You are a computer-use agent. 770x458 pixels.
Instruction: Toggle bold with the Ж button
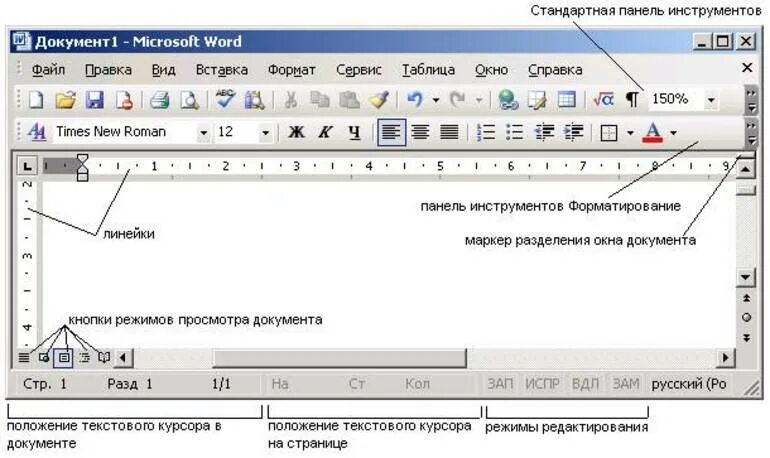click(x=296, y=132)
